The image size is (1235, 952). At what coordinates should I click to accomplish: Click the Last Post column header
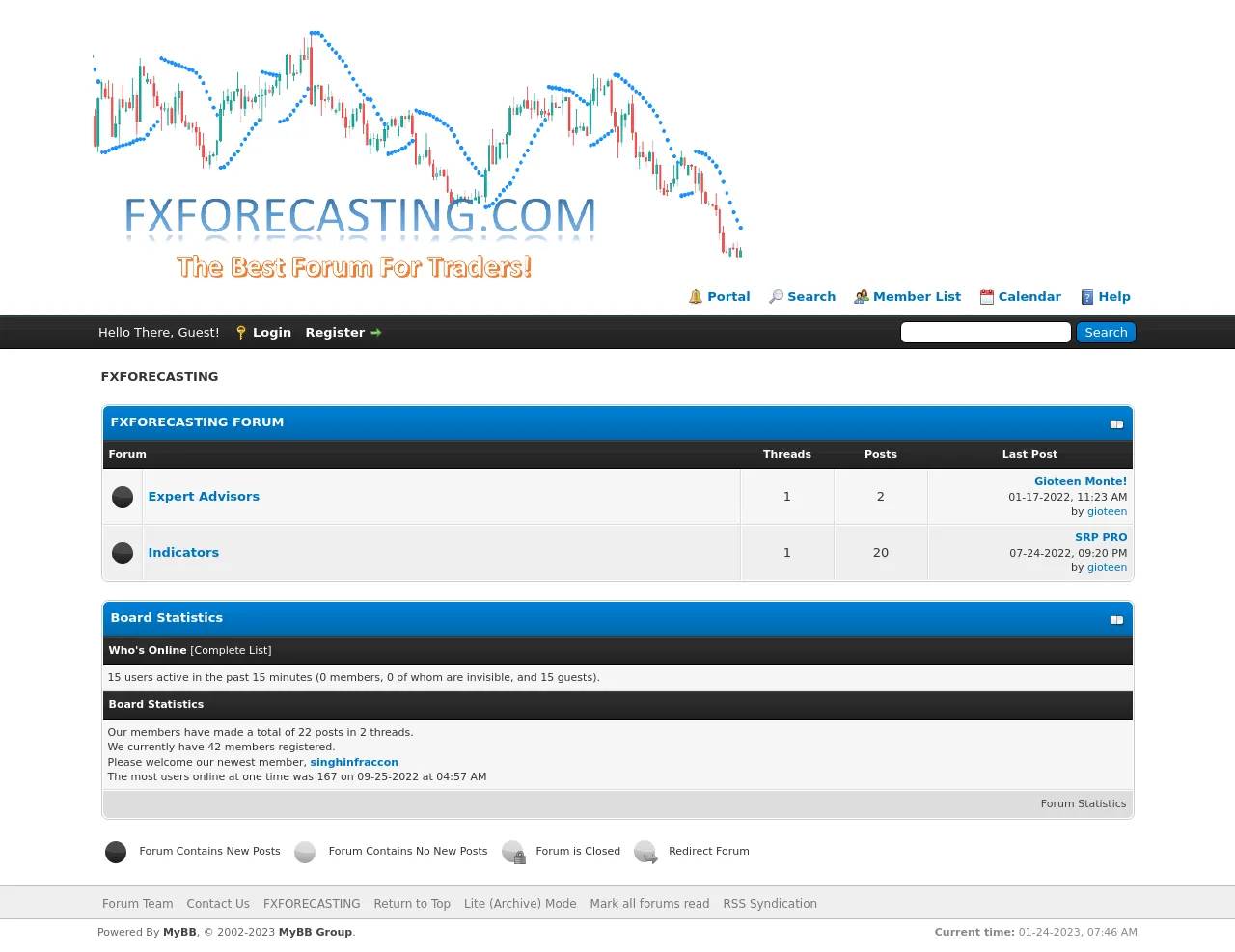pyautogui.click(x=1029, y=455)
